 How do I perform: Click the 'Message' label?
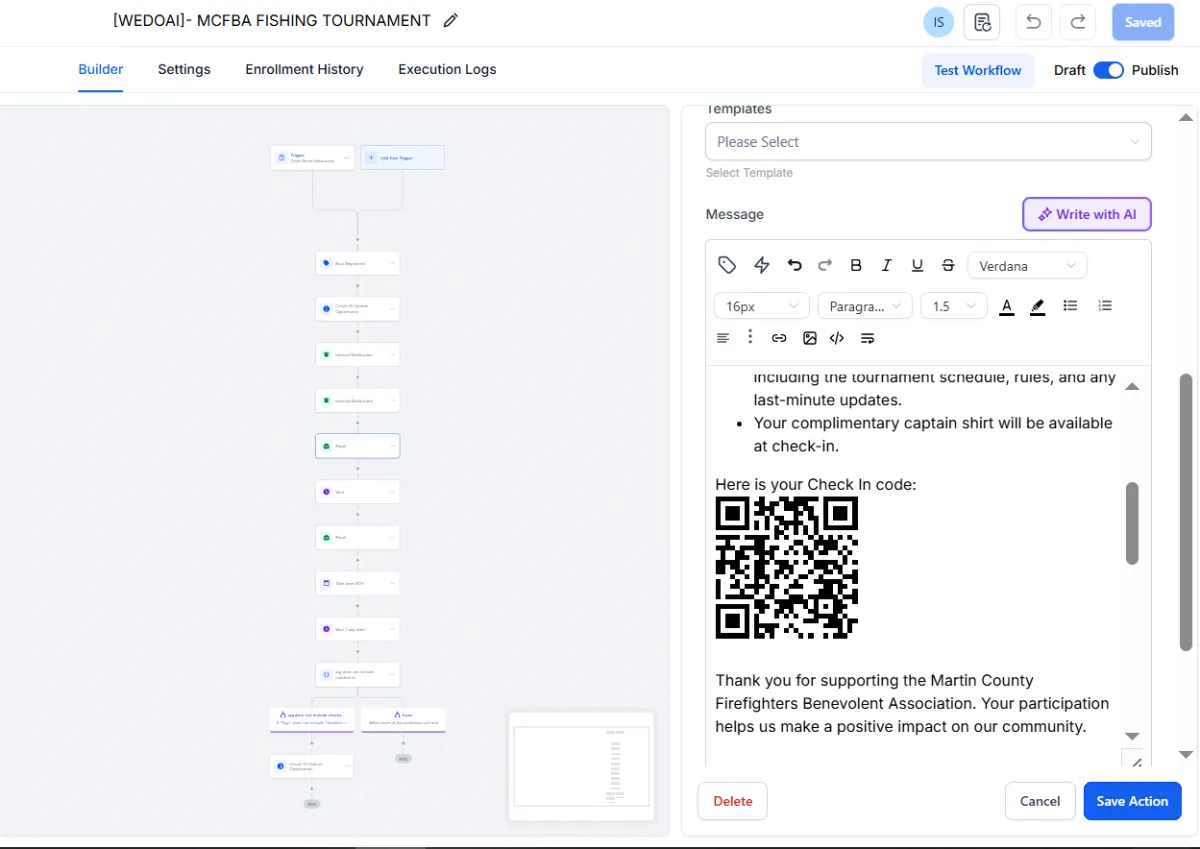tap(734, 214)
